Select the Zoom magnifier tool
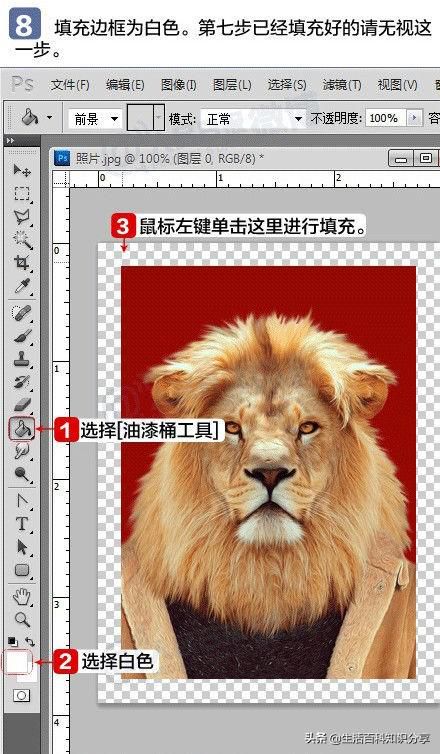Viewport: 440px width, 754px height. [x=22, y=620]
